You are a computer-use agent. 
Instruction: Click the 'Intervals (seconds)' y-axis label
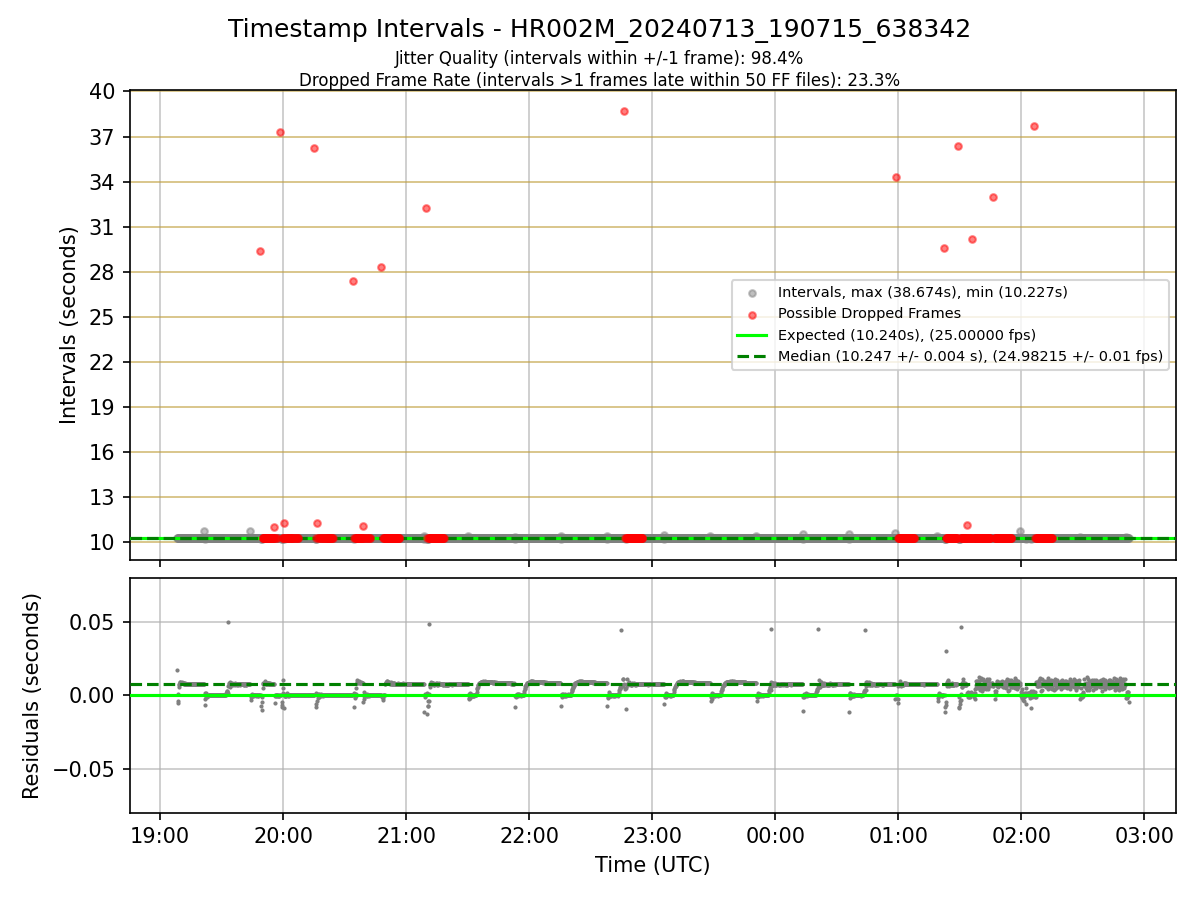(x=69, y=325)
